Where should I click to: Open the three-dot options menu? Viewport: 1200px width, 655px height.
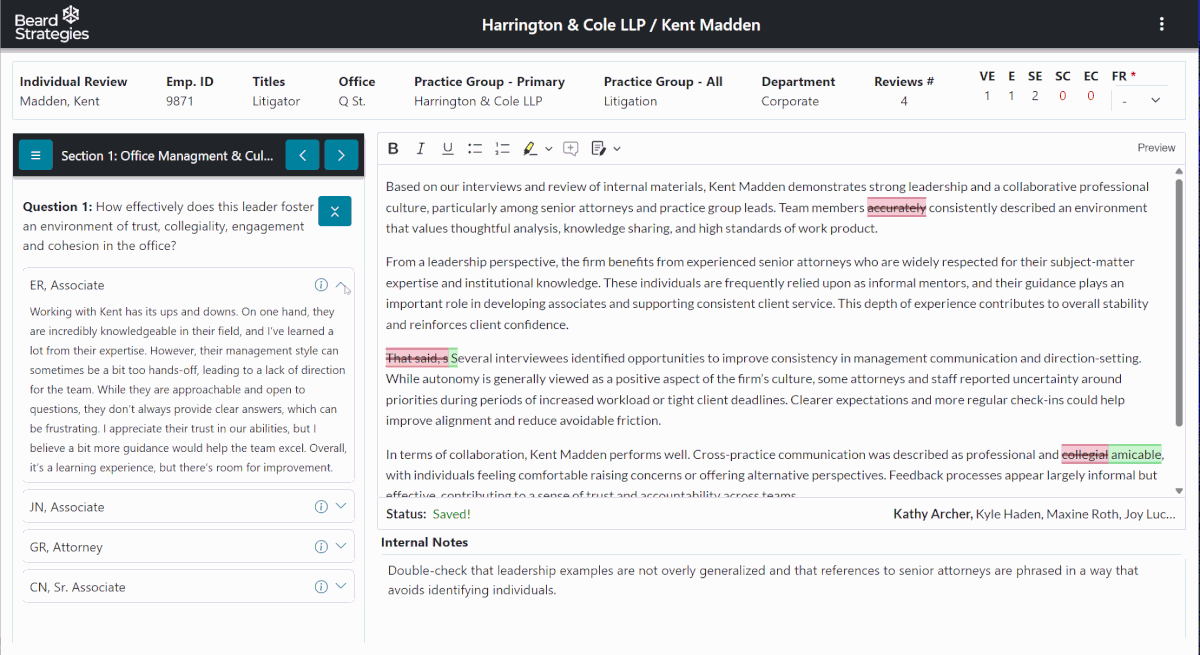tap(1161, 24)
